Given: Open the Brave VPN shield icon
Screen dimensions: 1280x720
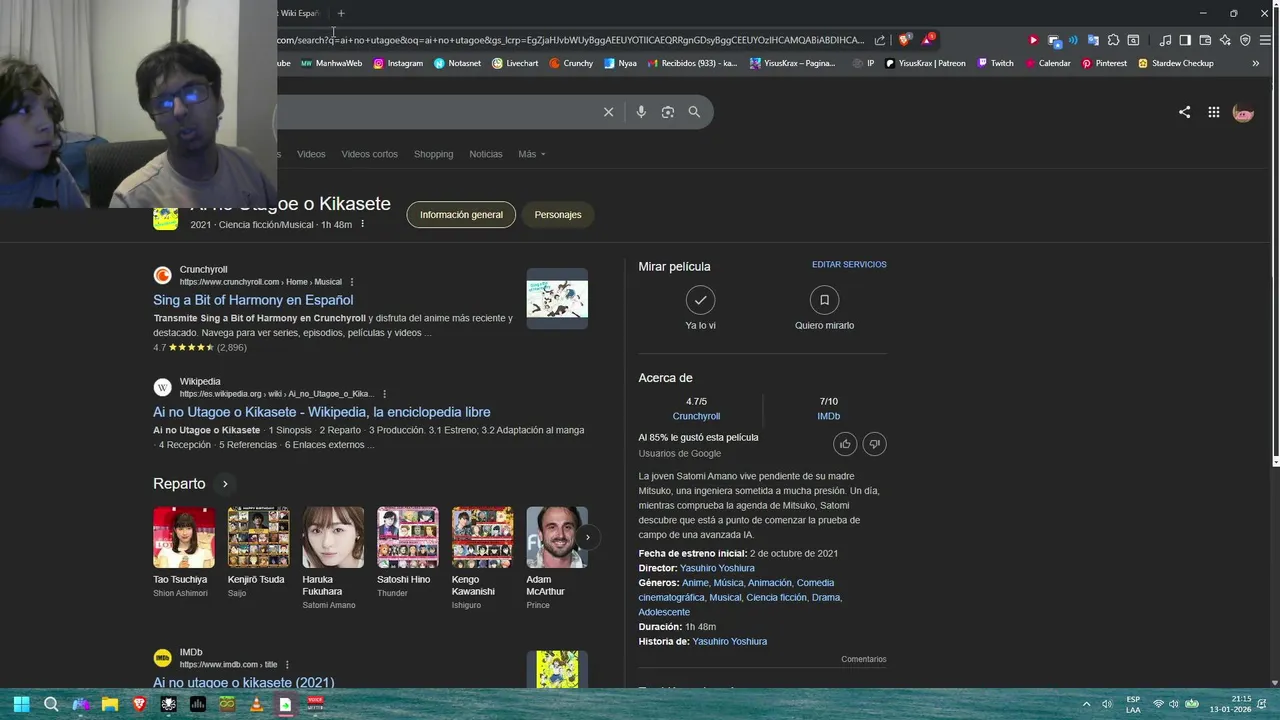Looking at the screenshot, I should coord(1245,40).
